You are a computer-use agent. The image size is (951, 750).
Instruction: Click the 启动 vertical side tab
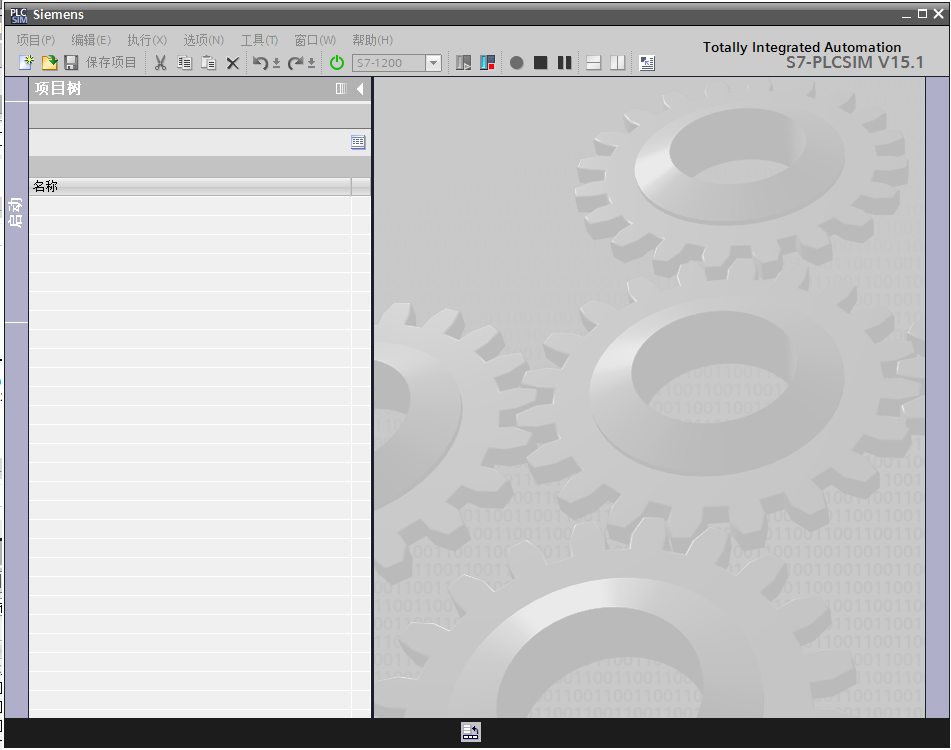pos(16,212)
